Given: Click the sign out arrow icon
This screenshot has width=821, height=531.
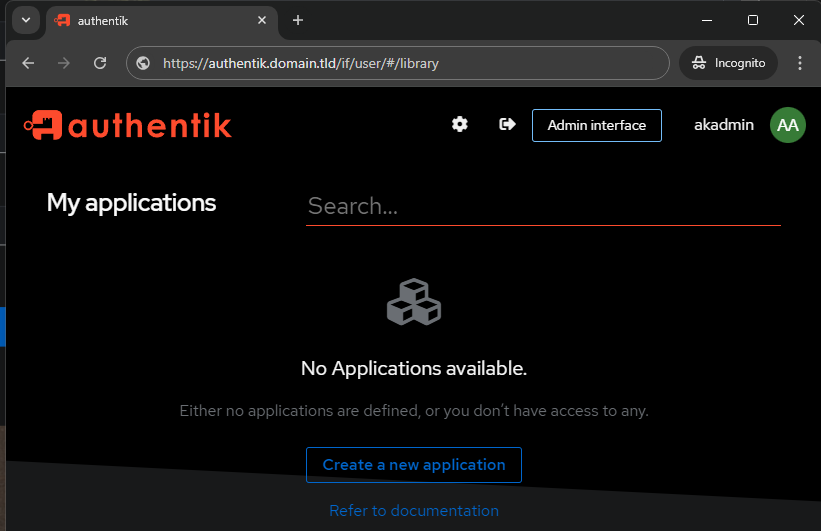Looking at the screenshot, I should [507, 125].
